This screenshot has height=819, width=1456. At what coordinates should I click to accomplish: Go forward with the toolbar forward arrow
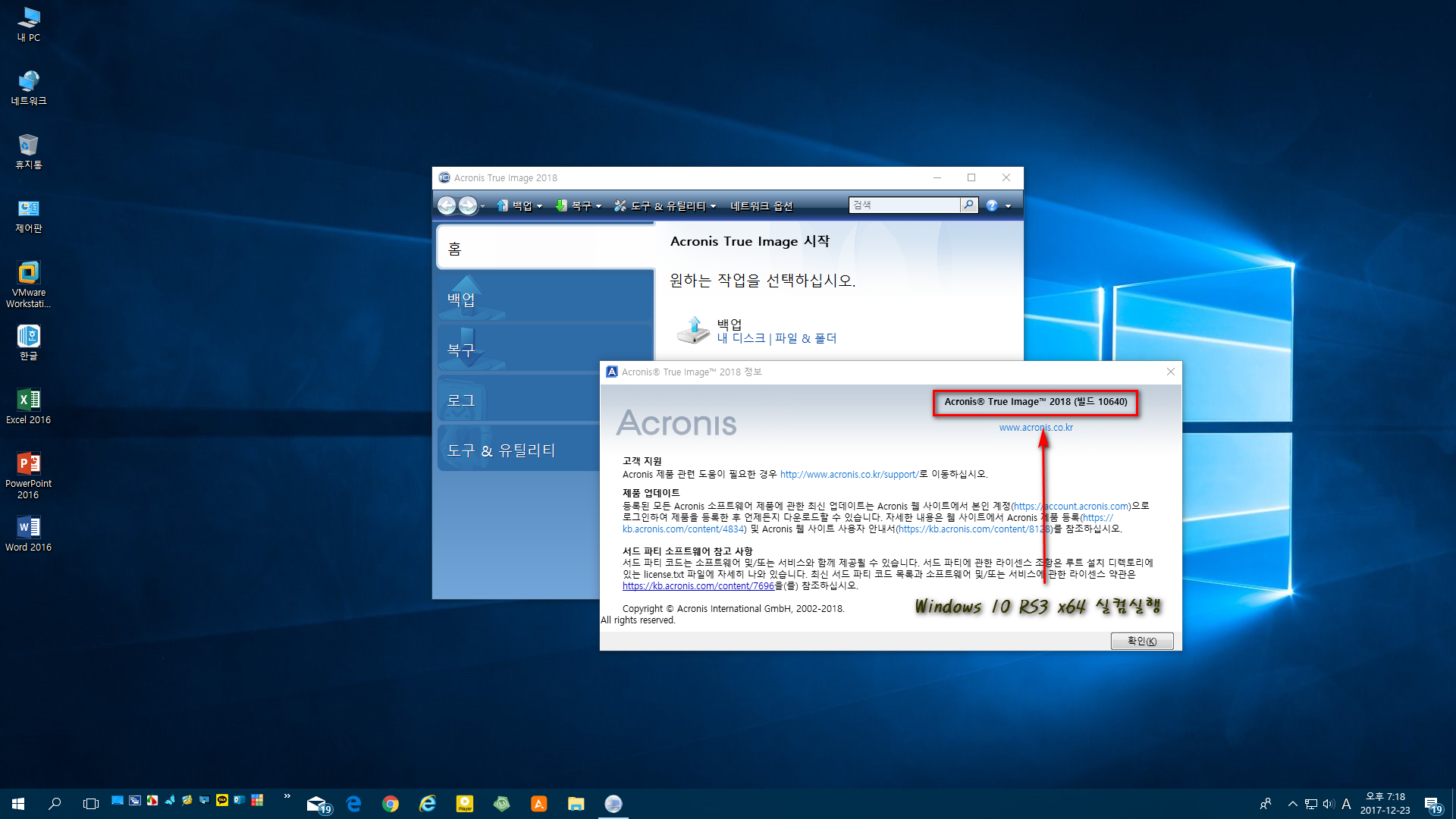pyautogui.click(x=468, y=206)
